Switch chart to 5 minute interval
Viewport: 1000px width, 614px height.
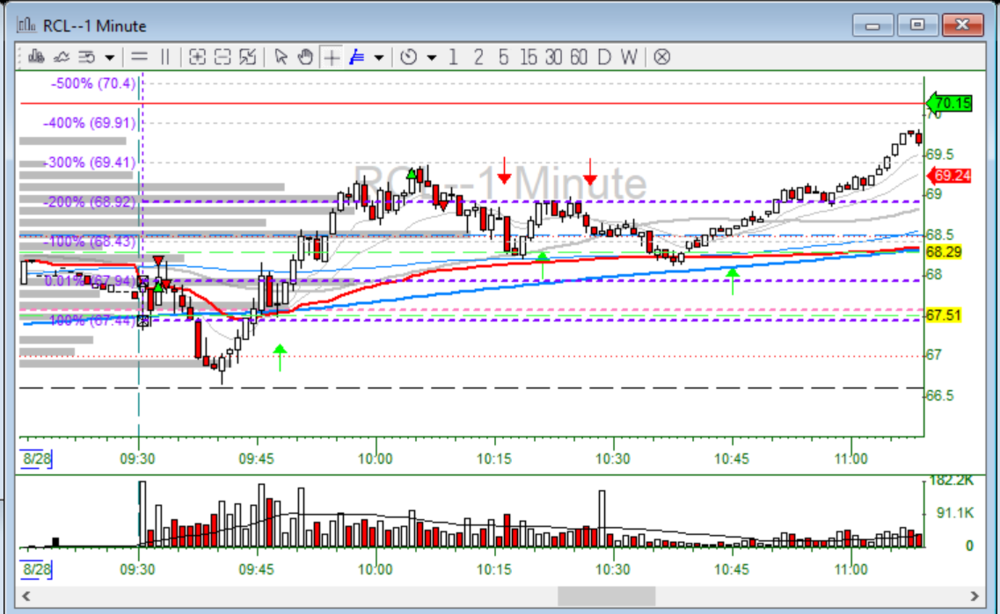(503, 57)
